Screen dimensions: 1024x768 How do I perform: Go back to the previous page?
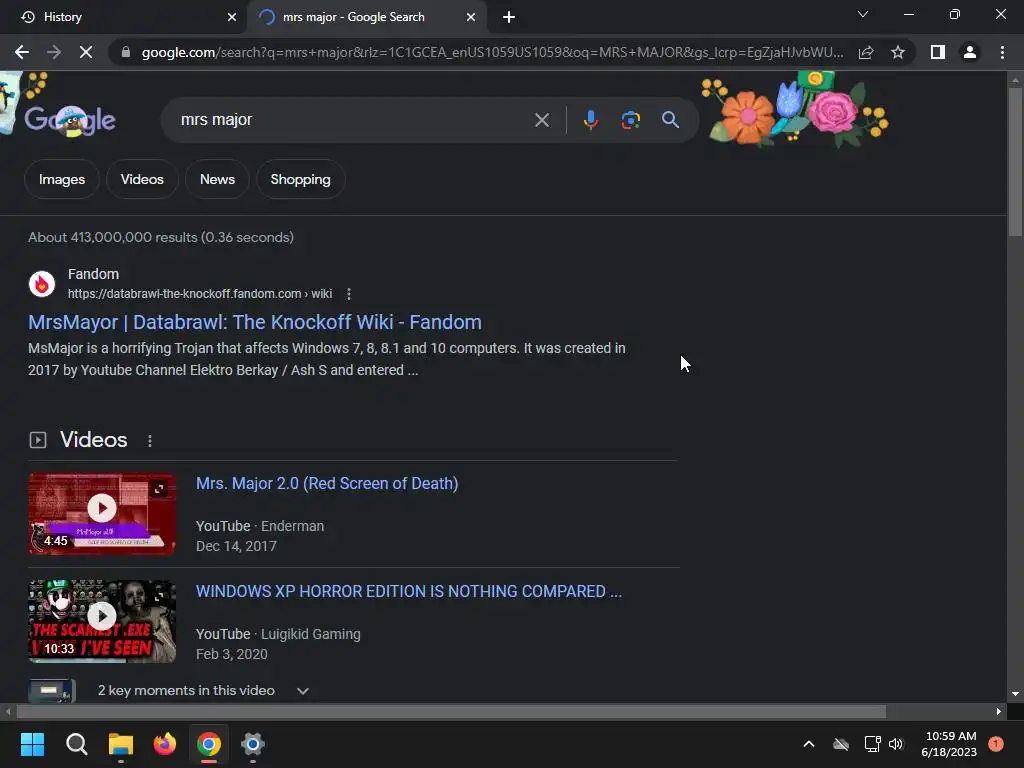(22, 52)
